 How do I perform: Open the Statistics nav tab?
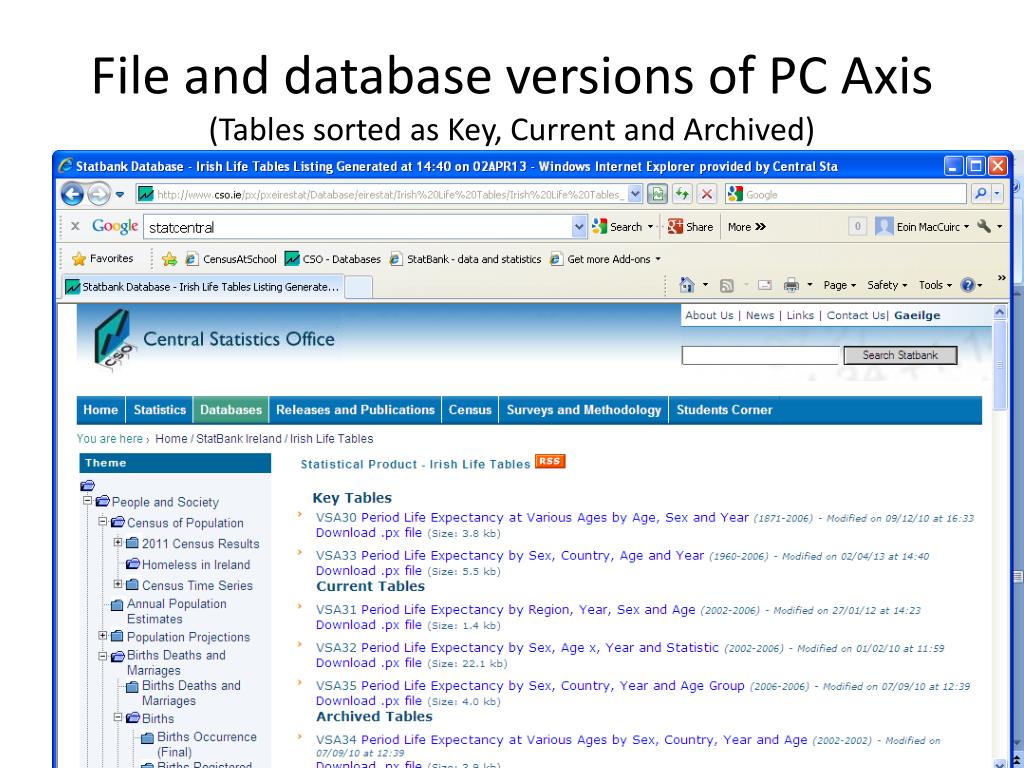(x=159, y=410)
